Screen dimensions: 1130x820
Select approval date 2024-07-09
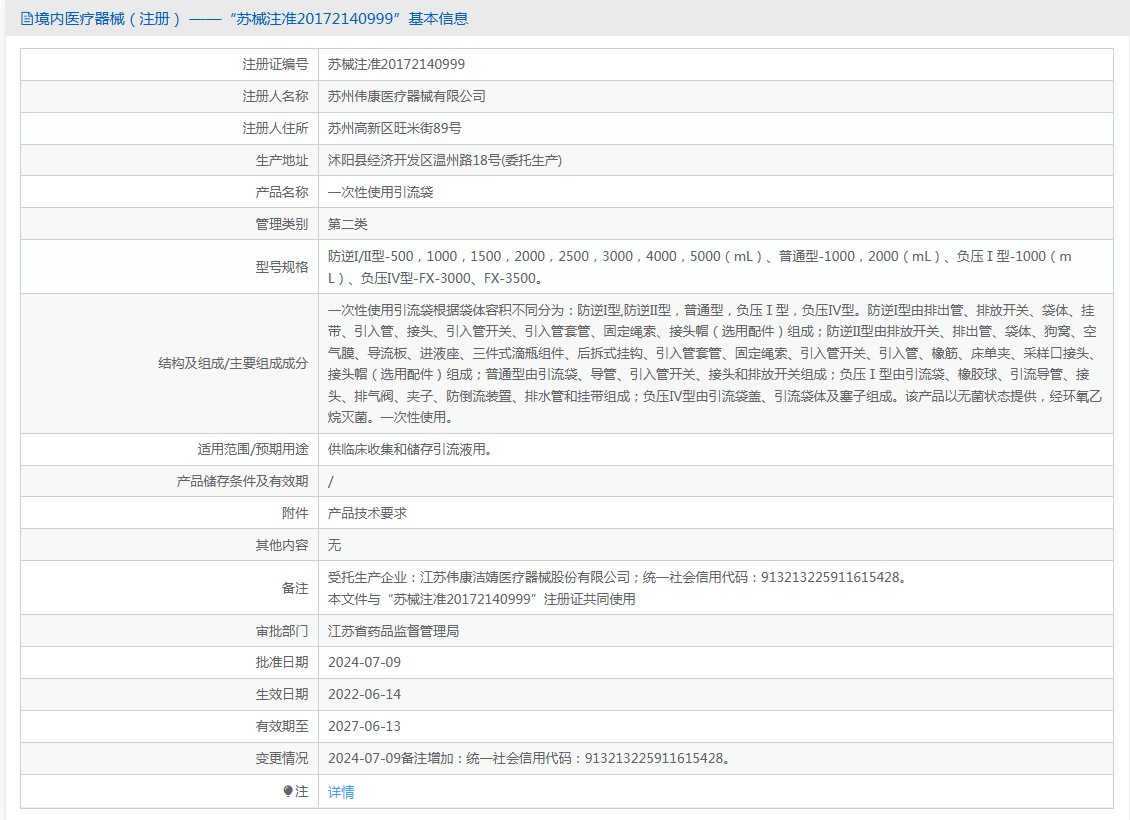coord(365,662)
